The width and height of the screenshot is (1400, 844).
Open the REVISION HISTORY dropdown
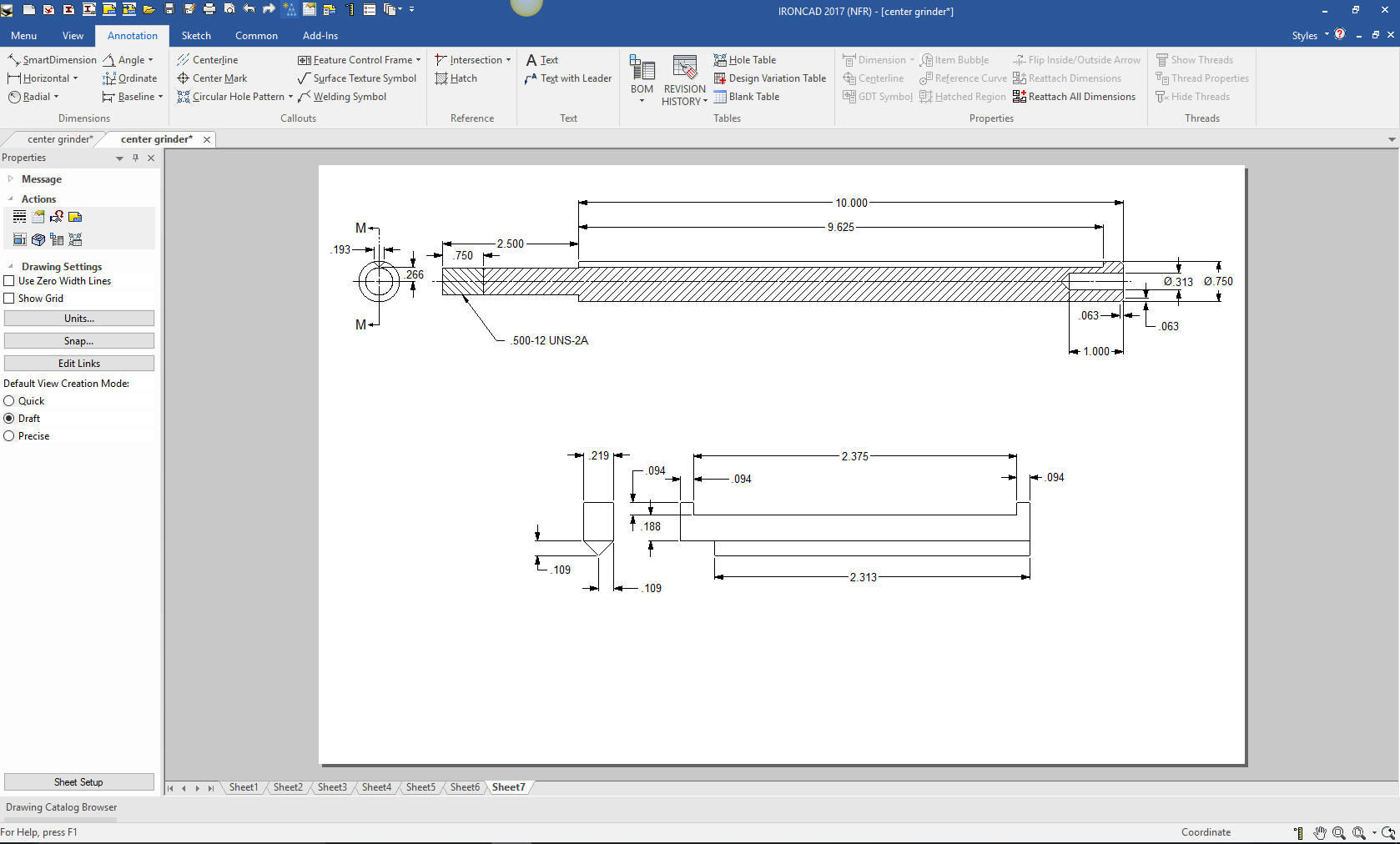pyautogui.click(x=706, y=102)
